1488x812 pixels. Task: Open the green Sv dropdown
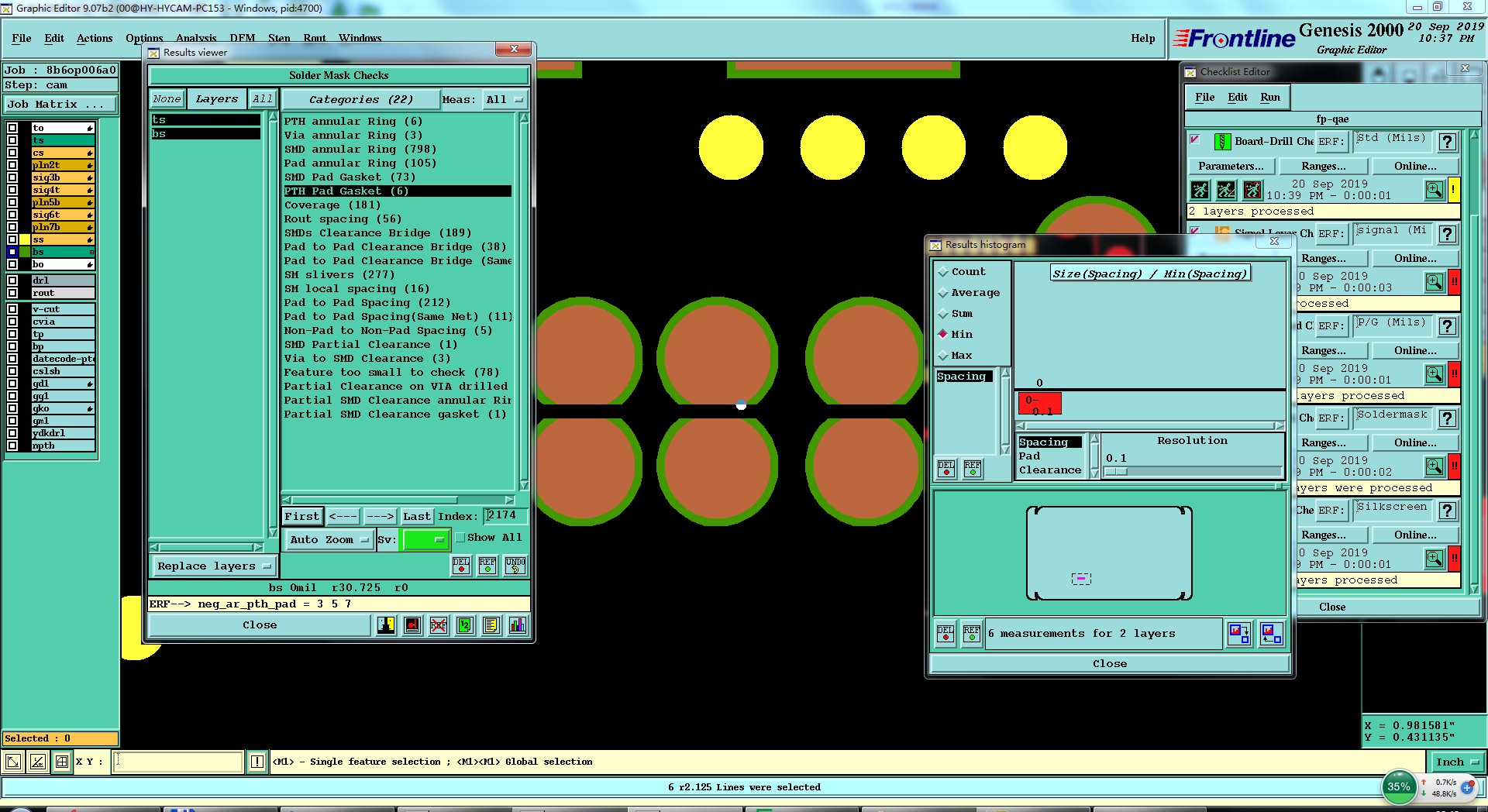[425, 540]
